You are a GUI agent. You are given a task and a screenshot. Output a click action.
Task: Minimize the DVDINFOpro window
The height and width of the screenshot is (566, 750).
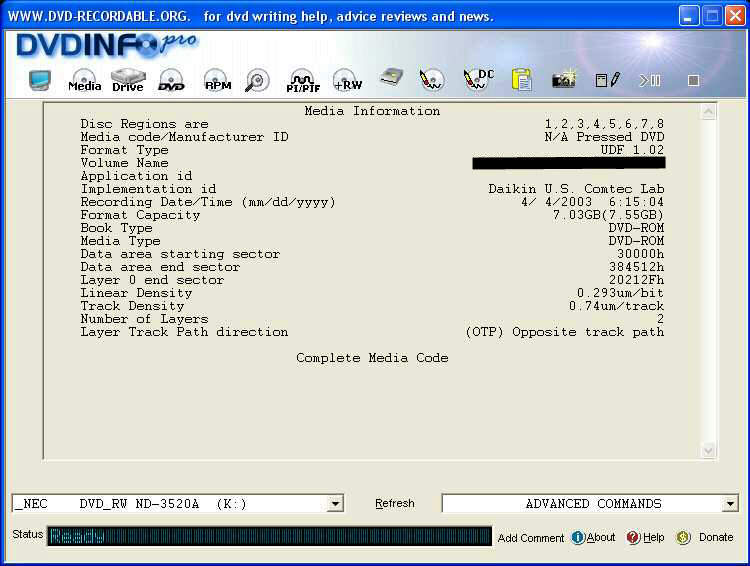point(688,16)
